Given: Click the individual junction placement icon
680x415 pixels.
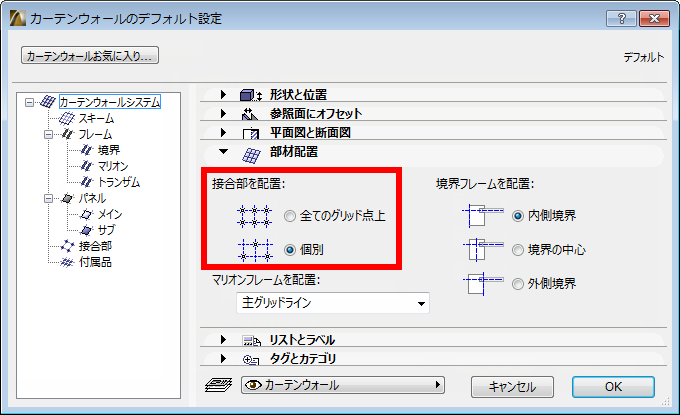Looking at the screenshot, I should 255,250.
